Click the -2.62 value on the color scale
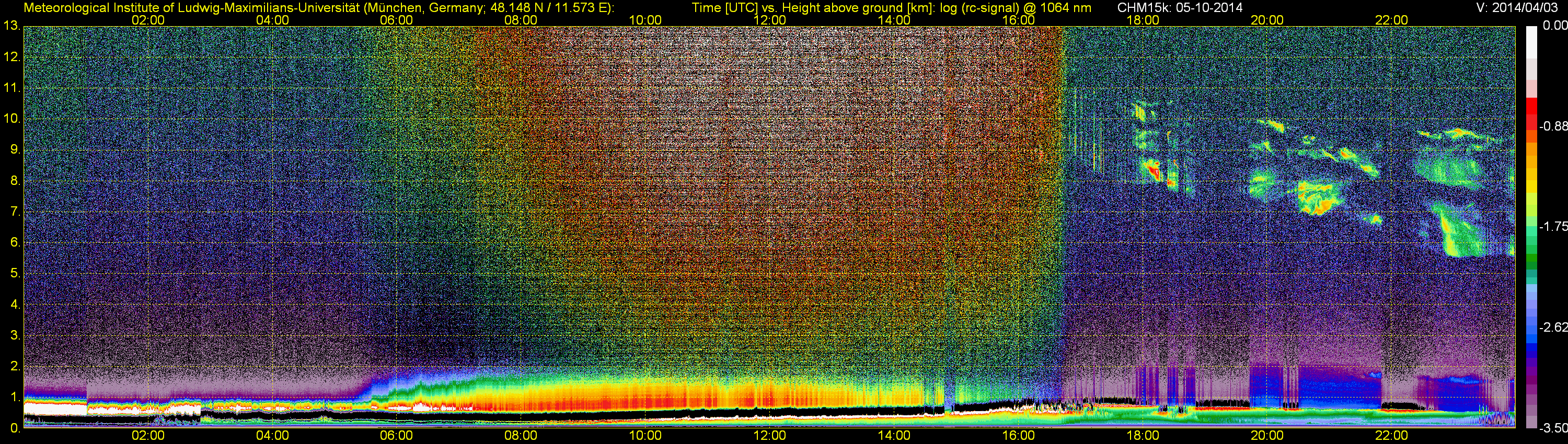Image resolution: width=1568 pixels, height=444 pixels. (1553, 328)
